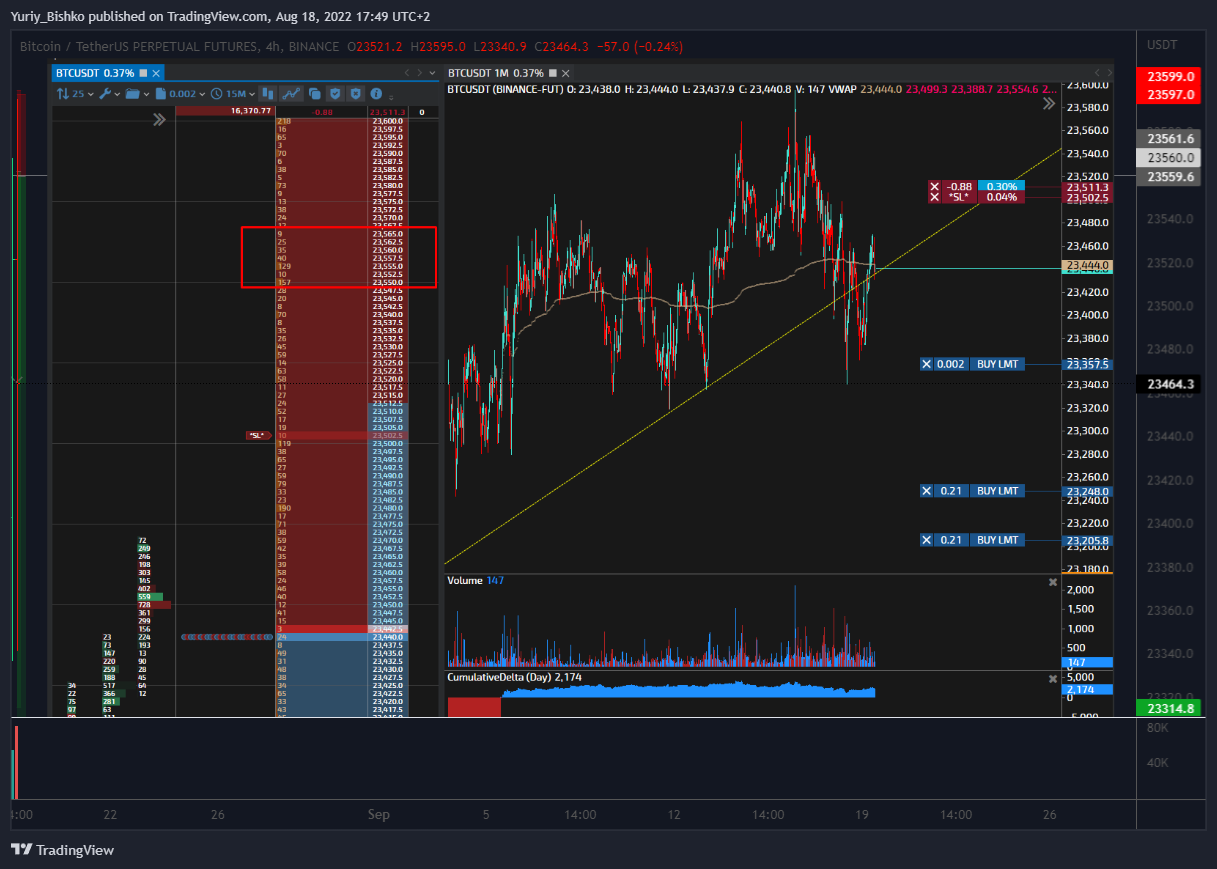Close the BTCUSDT 0.37% DOM tab
Viewport: 1217px width, 869px height.
pyautogui.click(x=156, y=73)
